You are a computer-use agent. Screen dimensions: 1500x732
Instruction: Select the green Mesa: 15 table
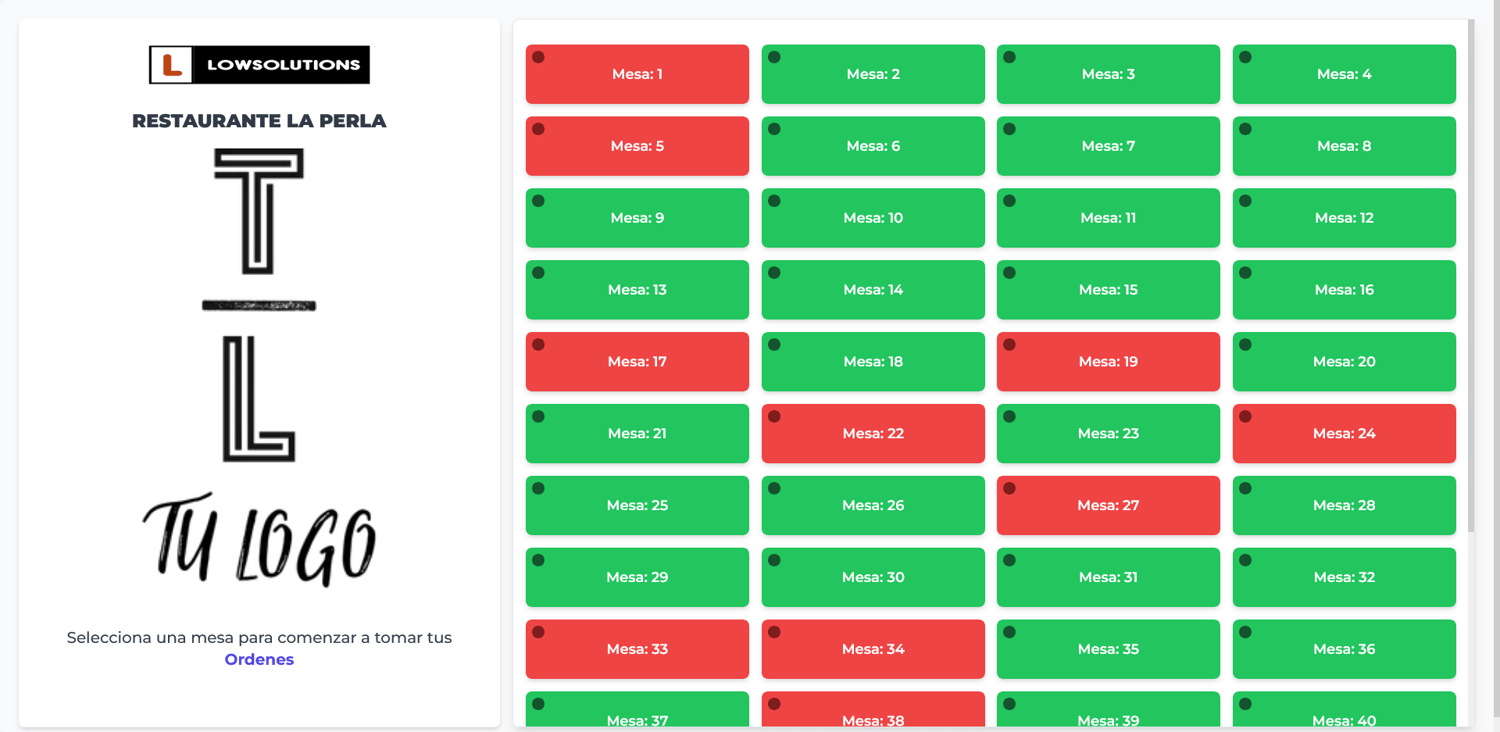[x=1108, y=289]
